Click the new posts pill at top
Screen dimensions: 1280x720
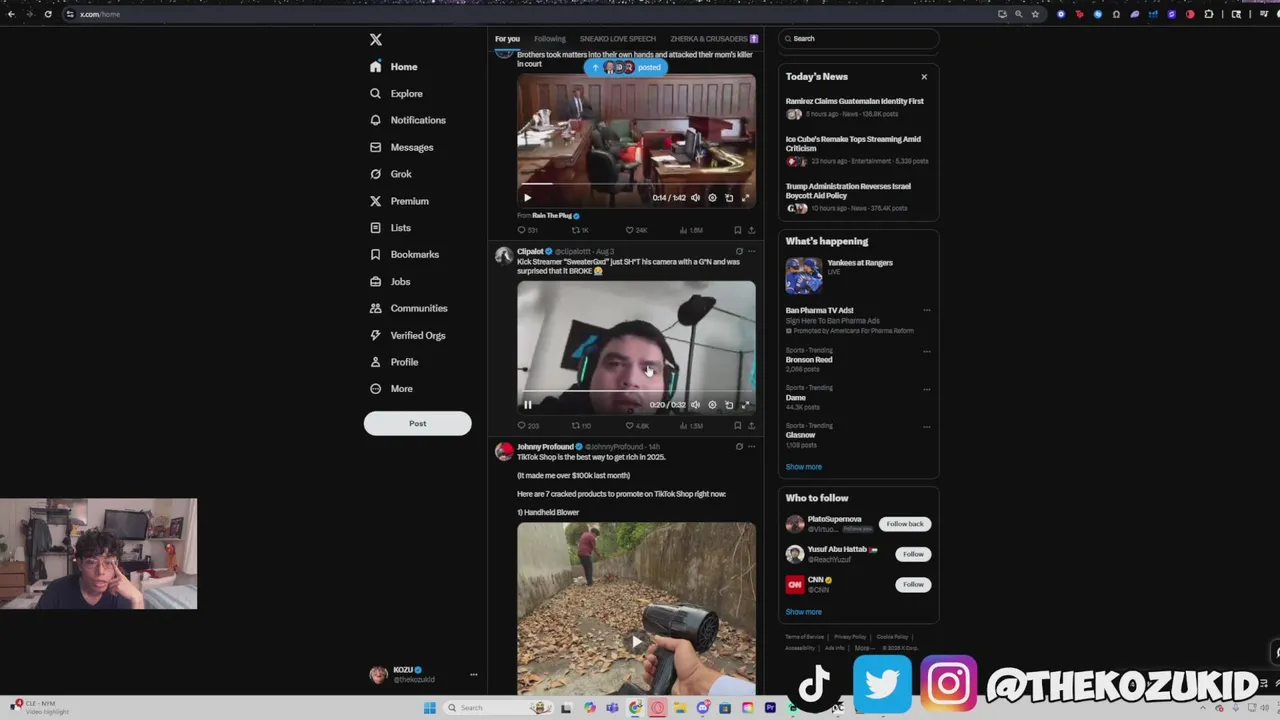tap(625, 67)
